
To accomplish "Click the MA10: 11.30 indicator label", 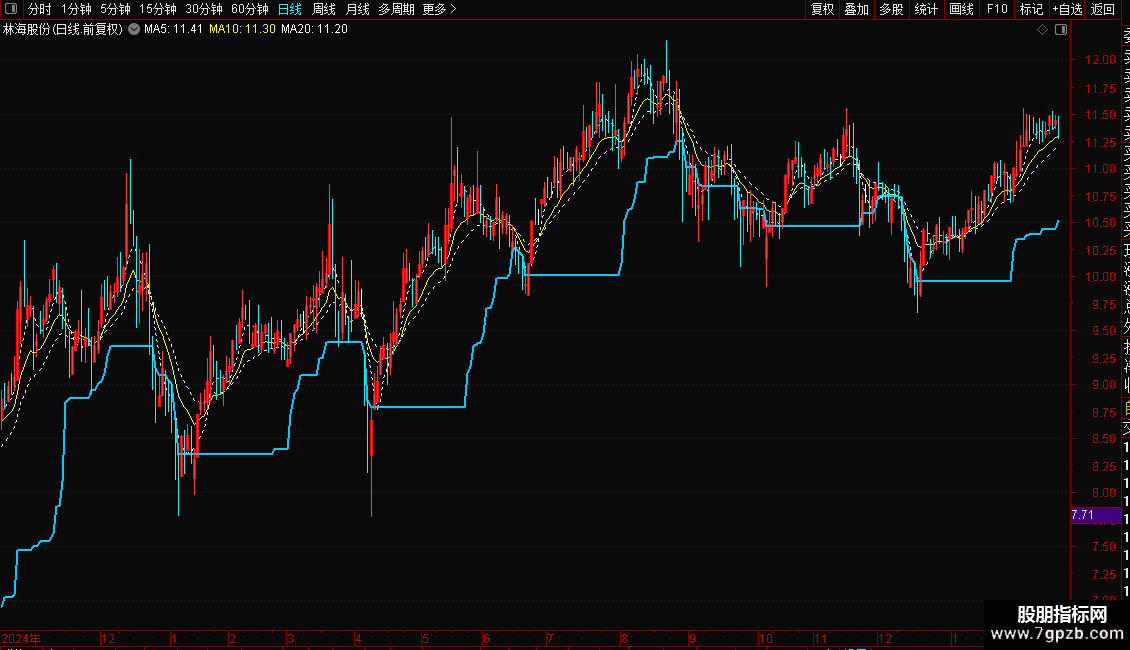I will [x=242, y=30].
